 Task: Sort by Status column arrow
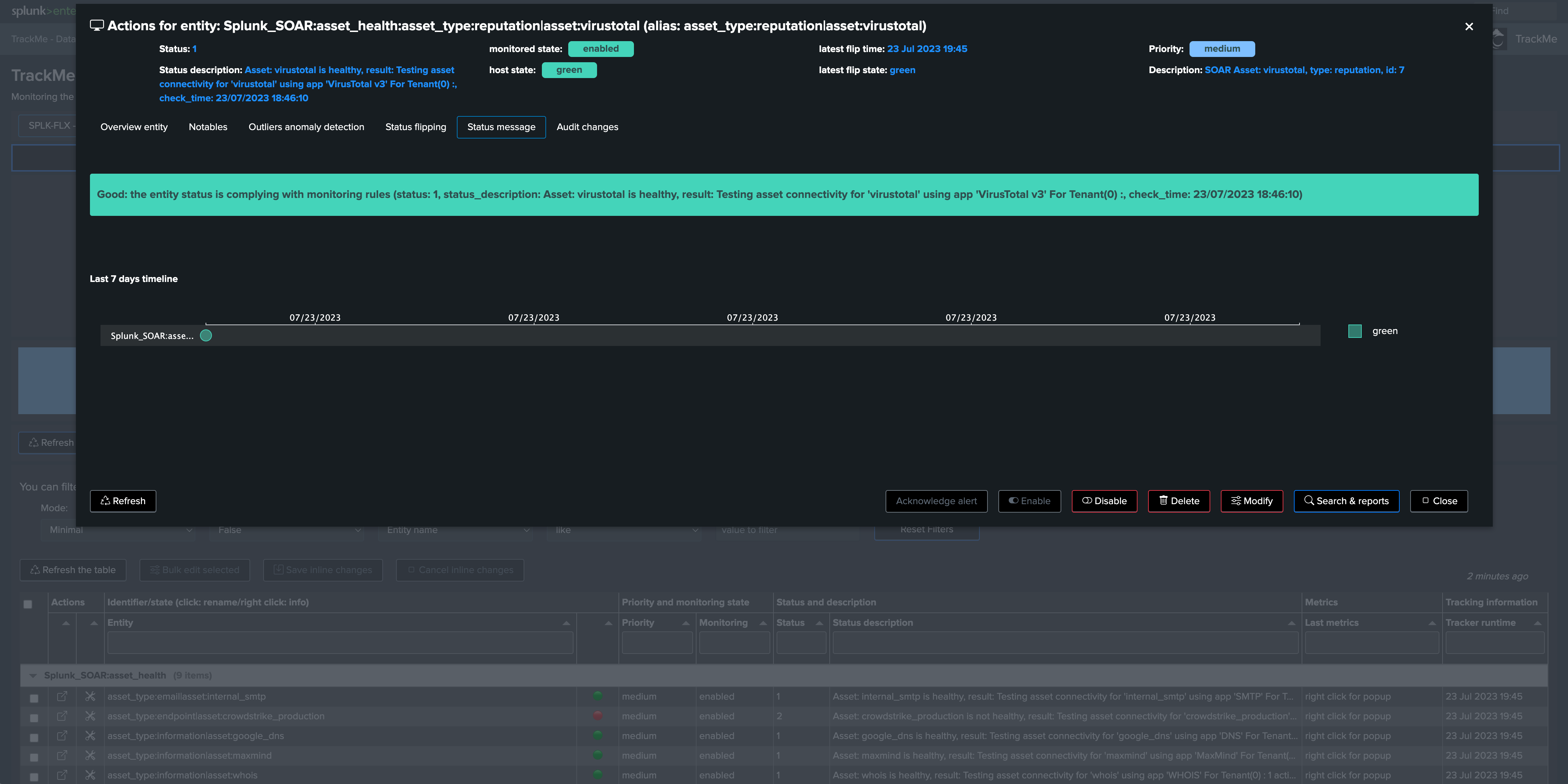819,623
